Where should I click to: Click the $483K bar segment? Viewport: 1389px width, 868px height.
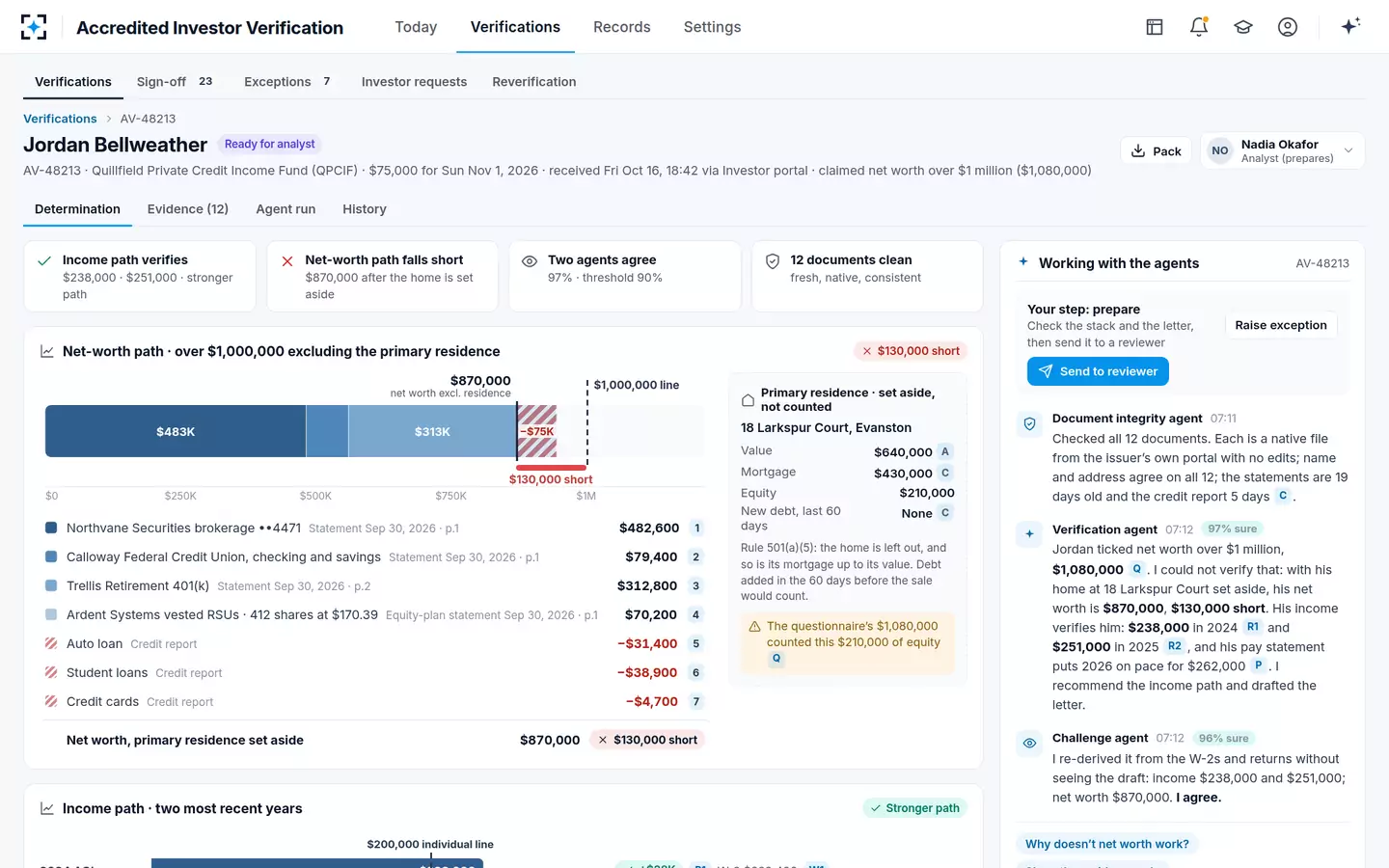point(176,431)
